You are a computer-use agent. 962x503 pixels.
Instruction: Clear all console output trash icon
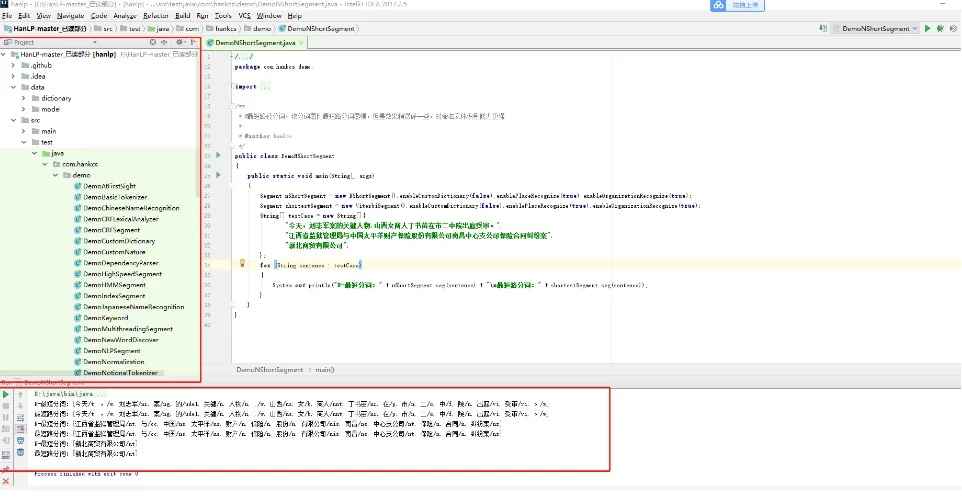click(20, 453)
